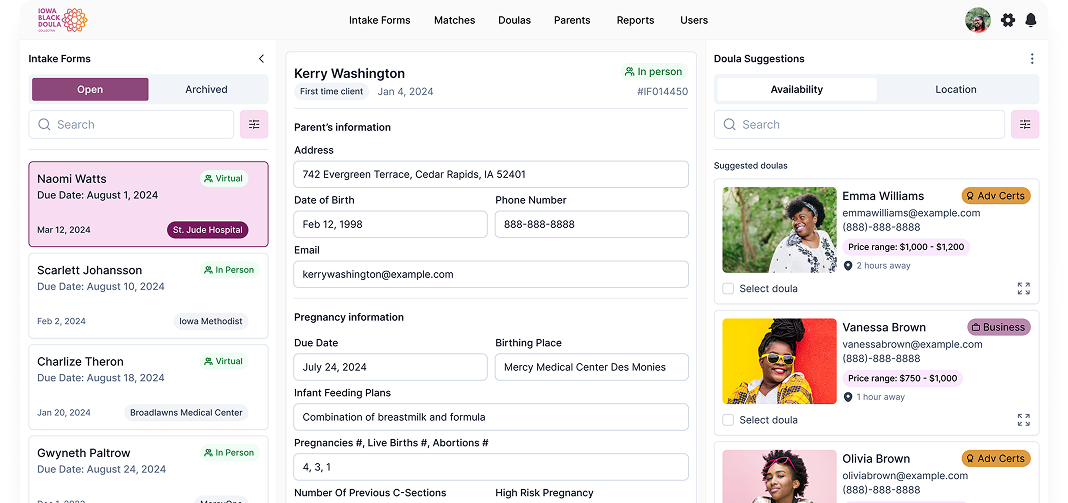Viewport: 1068px width, 503px height.
Task: Collapse the Intake Forms panel
Action: [x=261, y=59]
